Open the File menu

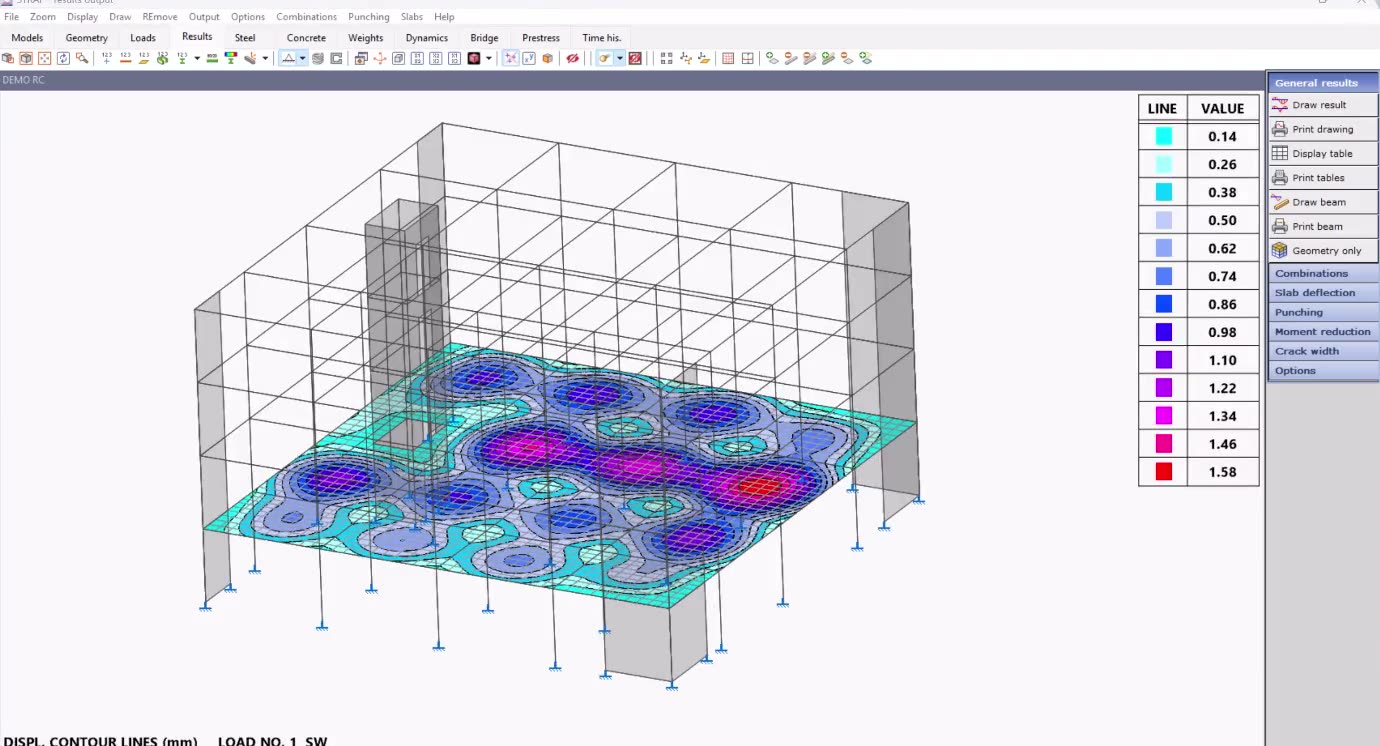click(11, 17)
